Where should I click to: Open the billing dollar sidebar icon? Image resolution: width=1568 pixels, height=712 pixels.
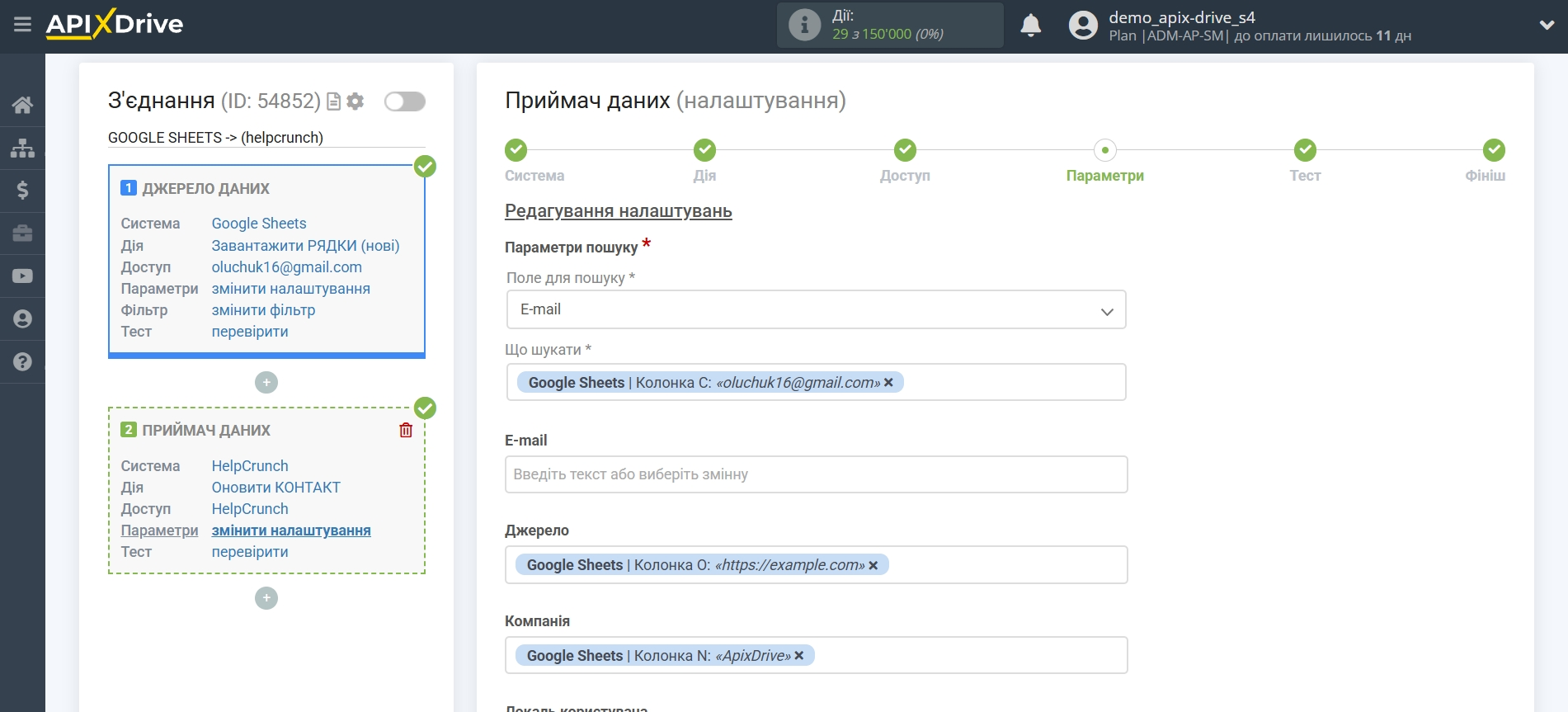click(22, 191)
